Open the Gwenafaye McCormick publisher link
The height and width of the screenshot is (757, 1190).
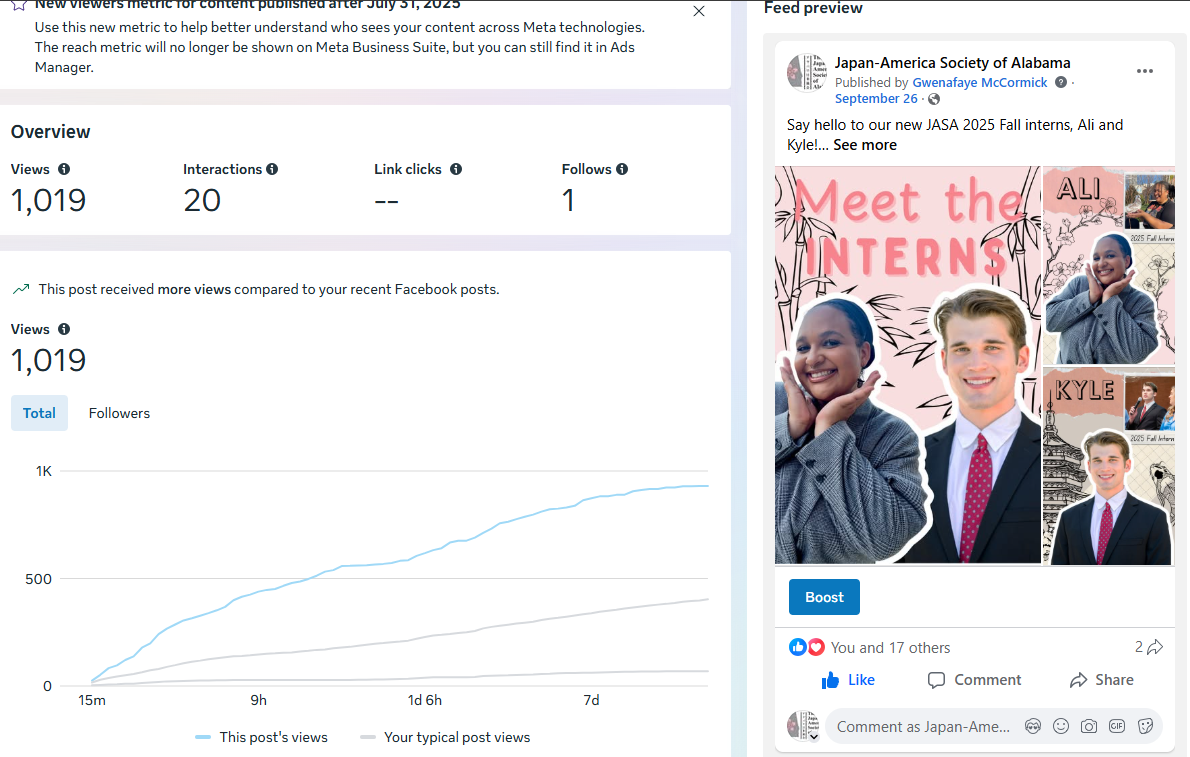click(x=980, y=83)
